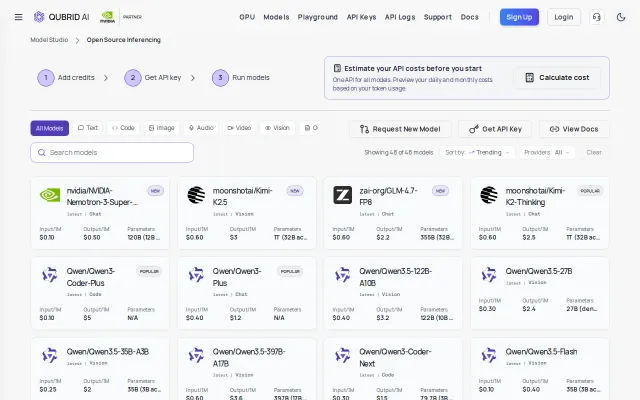The width and height of the screenshot is (640, 400).
Task: Click the Clear filters button
Action: click(x=594, y=152)
